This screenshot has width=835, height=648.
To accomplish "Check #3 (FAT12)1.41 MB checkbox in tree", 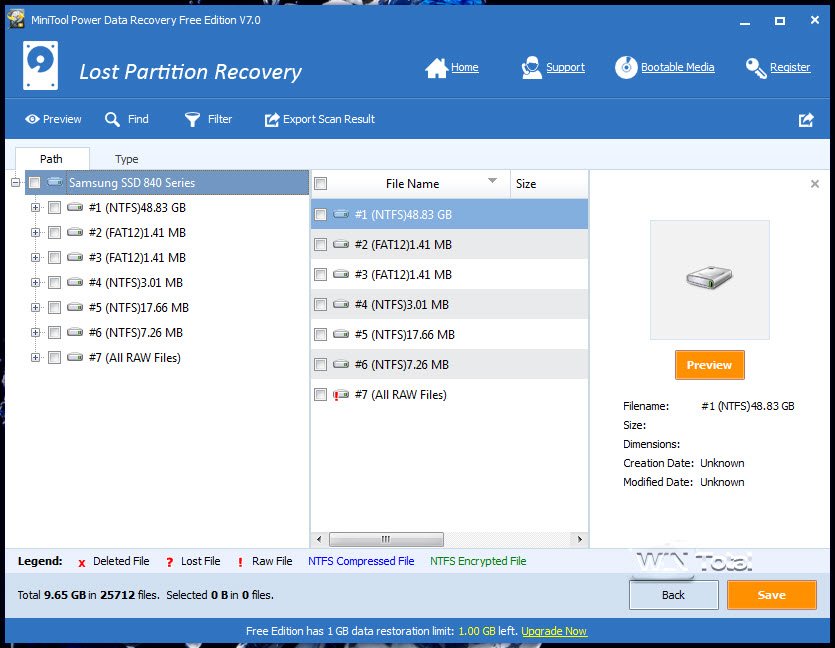I will pos(54,258).
